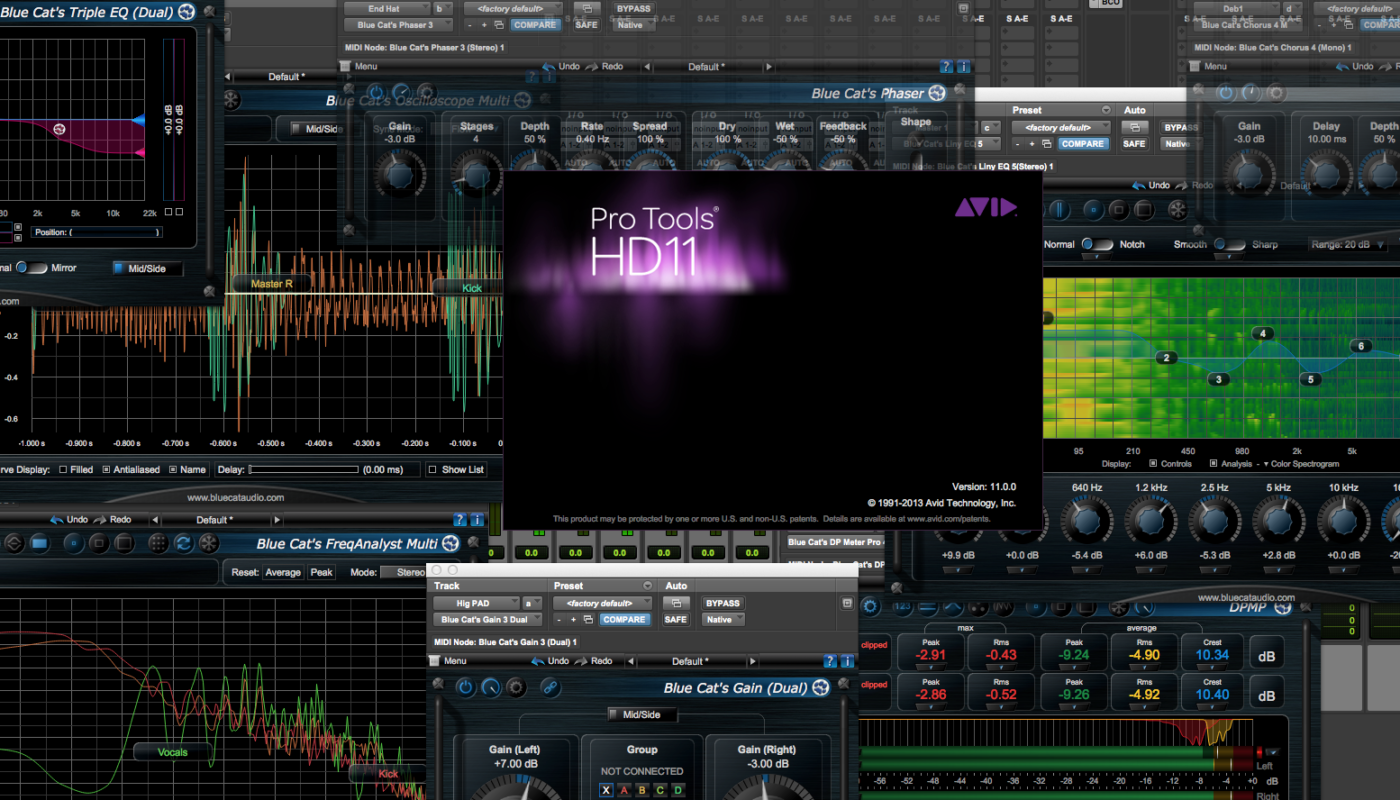Open factory default preset dropdown in Gain window
The height and width of the screenshot is (800, 1400).
(602, 603)
